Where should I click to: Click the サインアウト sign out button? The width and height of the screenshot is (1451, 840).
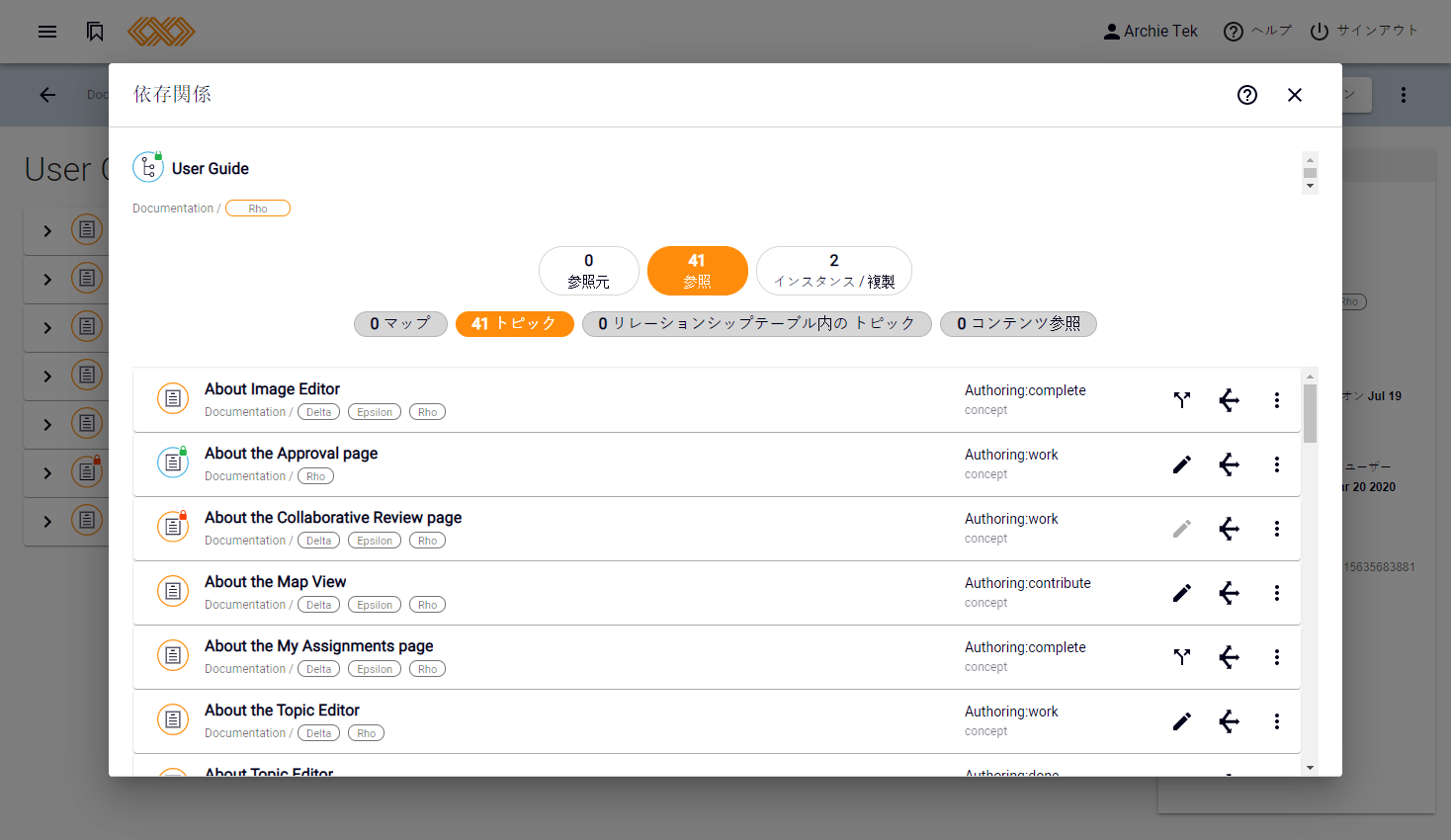pyautogui.click(x=1364, y=32)
